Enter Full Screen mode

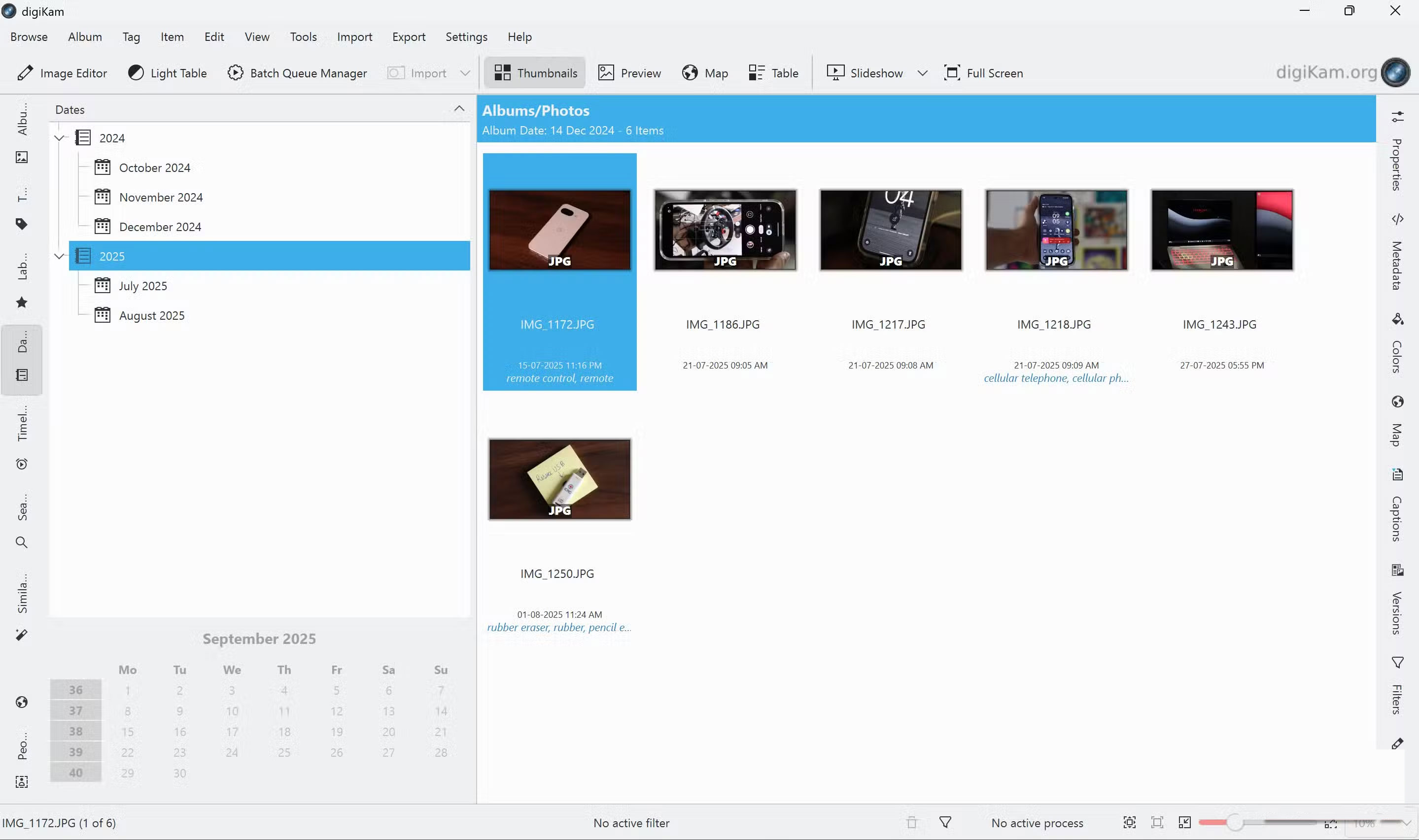tap(983, 73)
